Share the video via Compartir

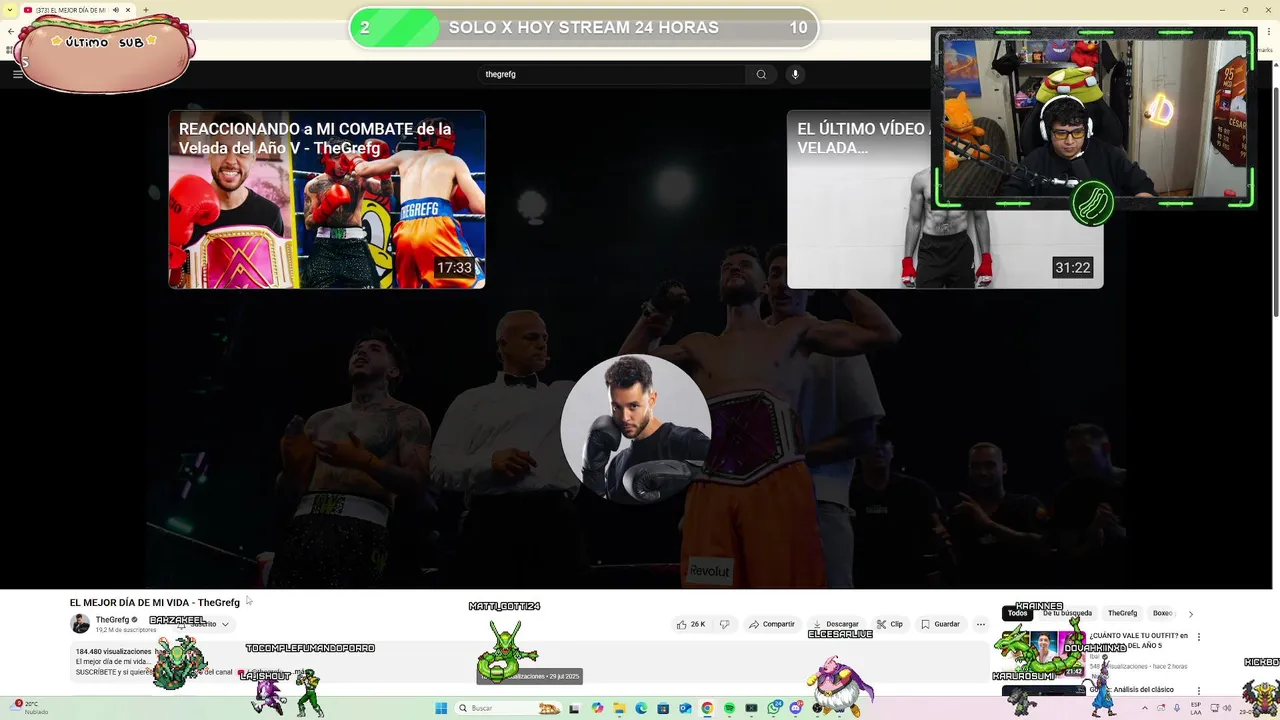[771, 624]
